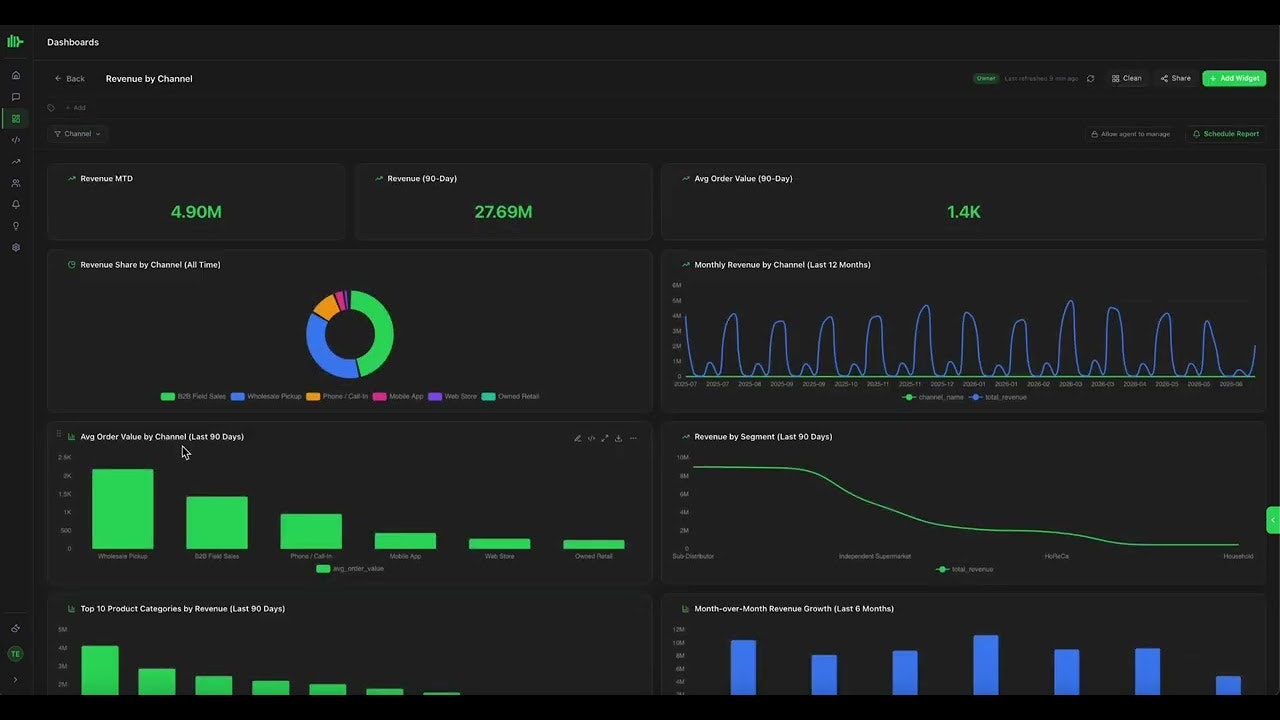
Task: Click the Avg Order Value 1.4K figure
Action: pyautogui.click(x=964, y=212)
